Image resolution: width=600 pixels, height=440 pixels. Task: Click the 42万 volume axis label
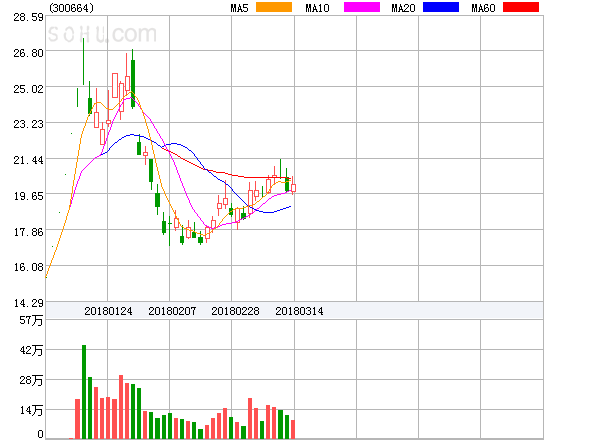click(31, 350)
